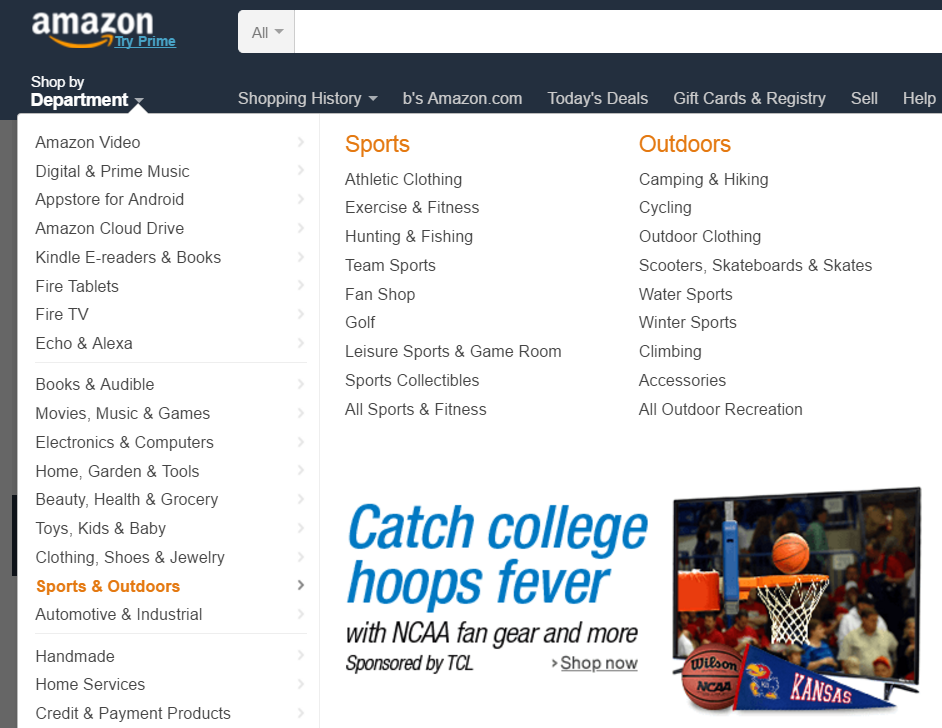Go to Today's Deals

pyautogui.click(x=597, y=99)
